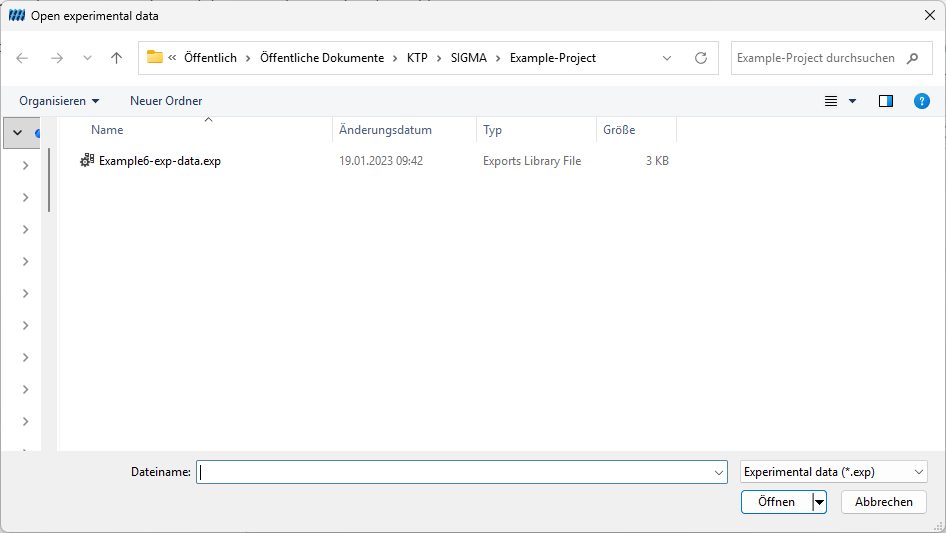Click the search magnifier icon
Screen dimensions: 946x533
[912, 58]
